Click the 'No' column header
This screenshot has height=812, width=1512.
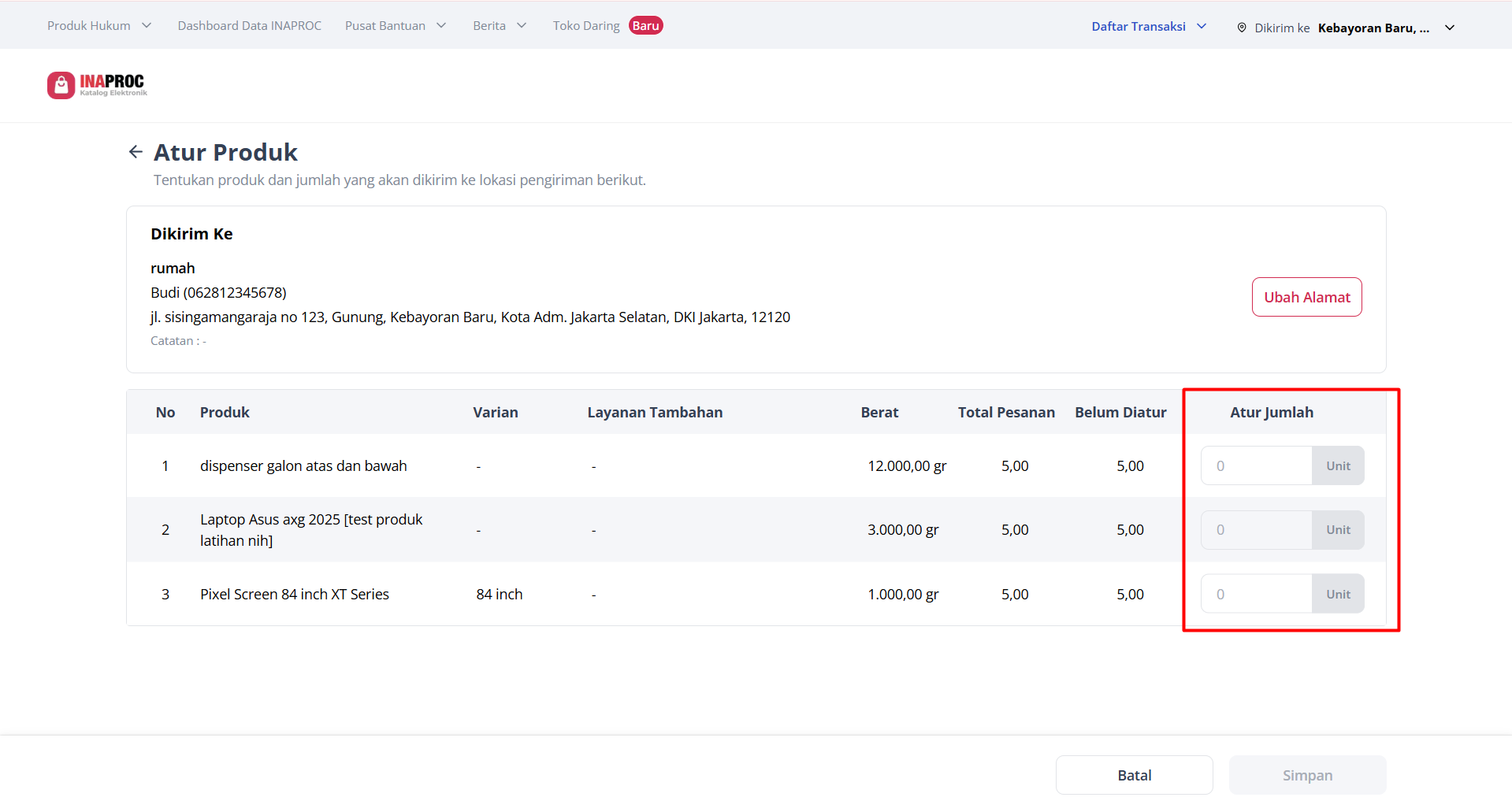pyautogui.click(x=165, y=412)
